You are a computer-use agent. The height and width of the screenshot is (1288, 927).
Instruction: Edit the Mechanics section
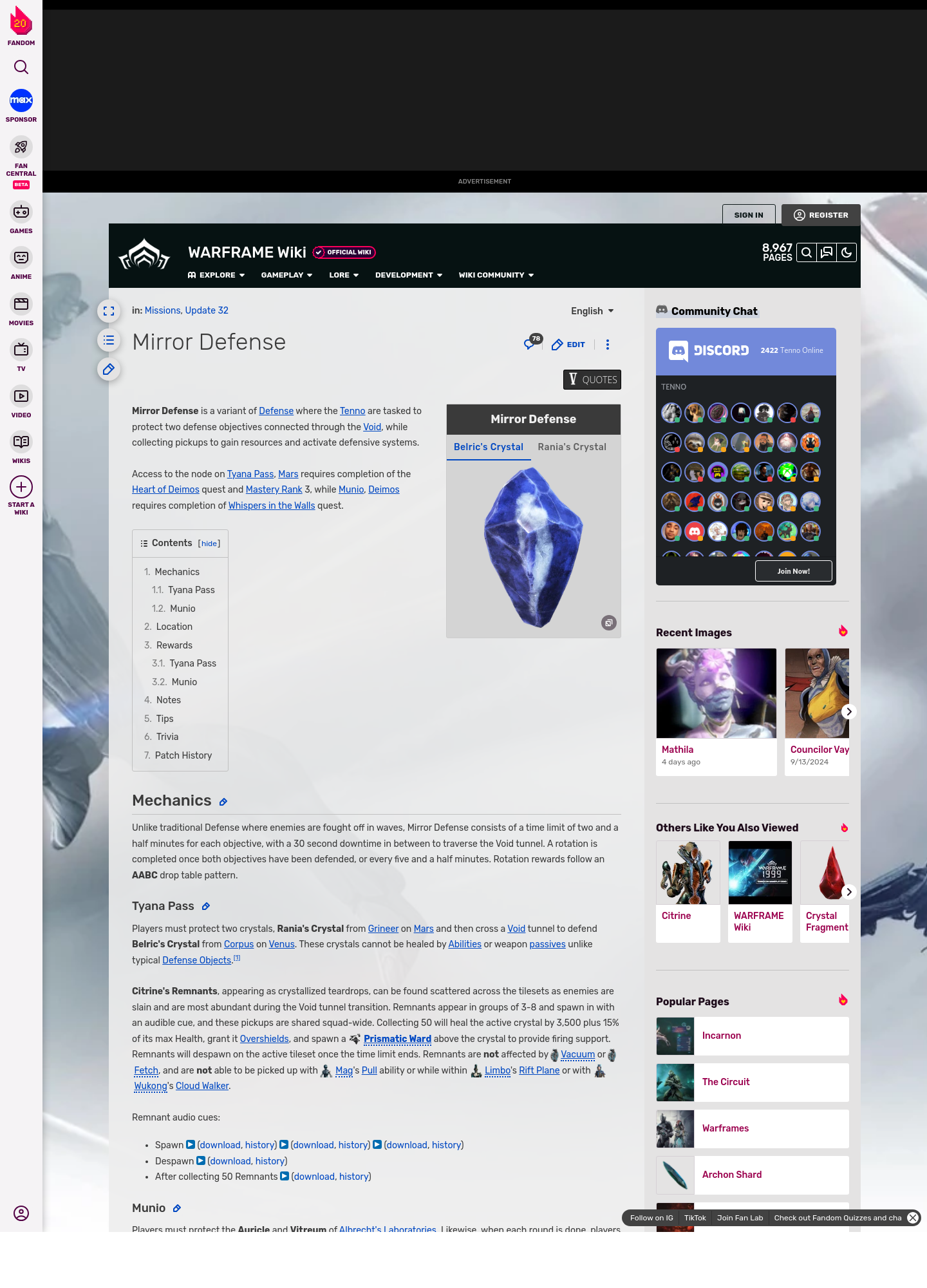coord(223,802)
